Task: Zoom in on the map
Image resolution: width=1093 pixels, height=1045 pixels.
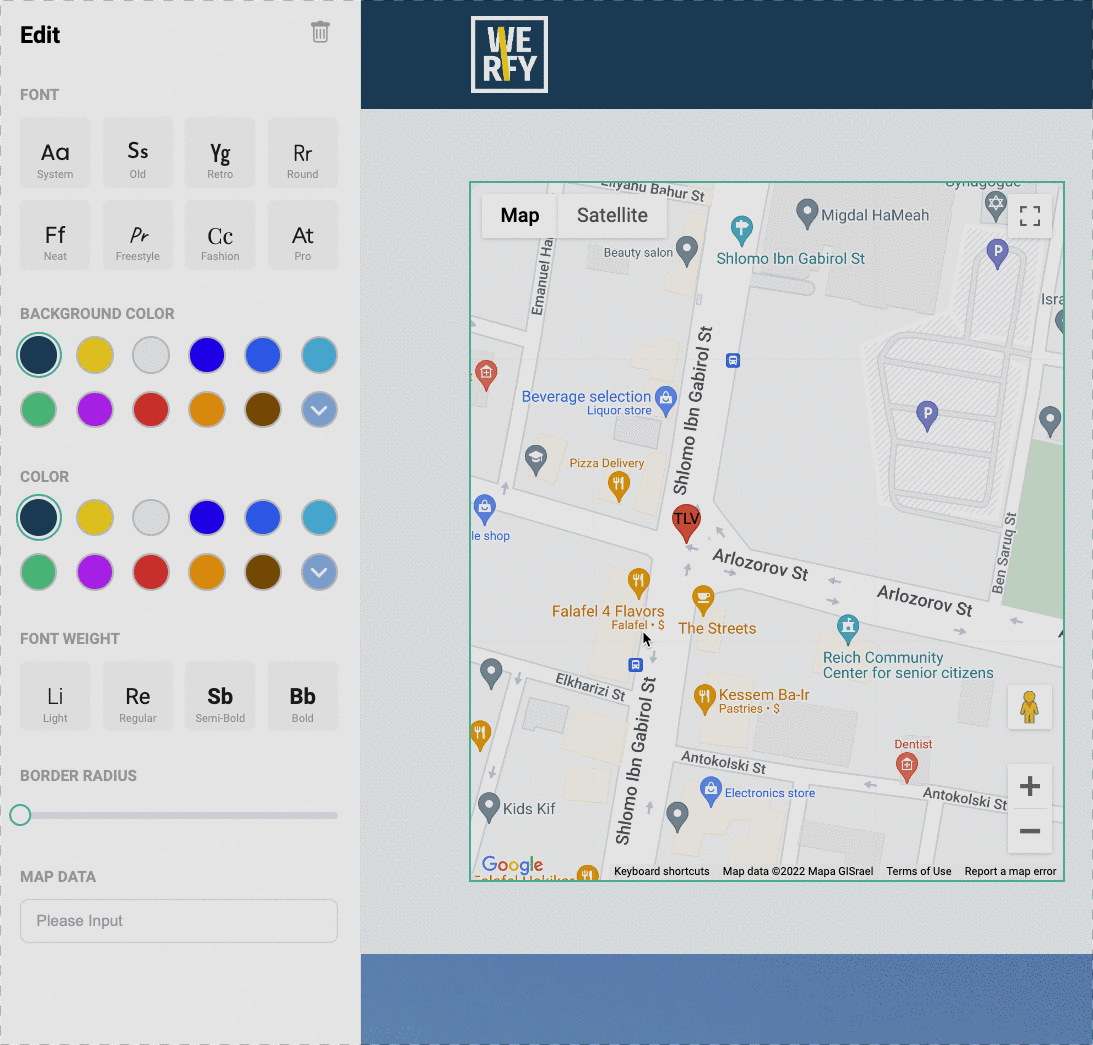Action: point(1030,786)
